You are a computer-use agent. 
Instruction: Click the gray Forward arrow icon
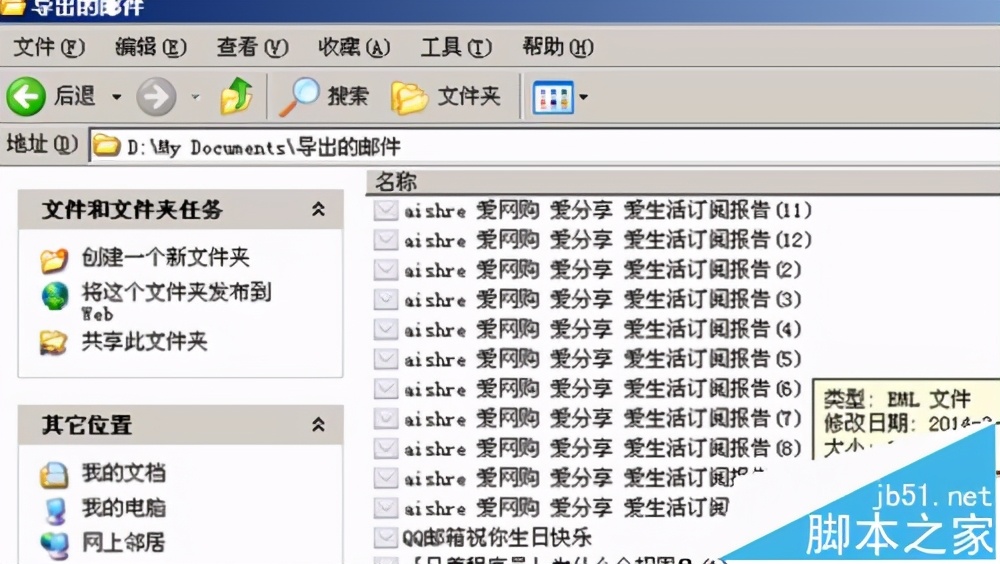[x=156, y=97]
